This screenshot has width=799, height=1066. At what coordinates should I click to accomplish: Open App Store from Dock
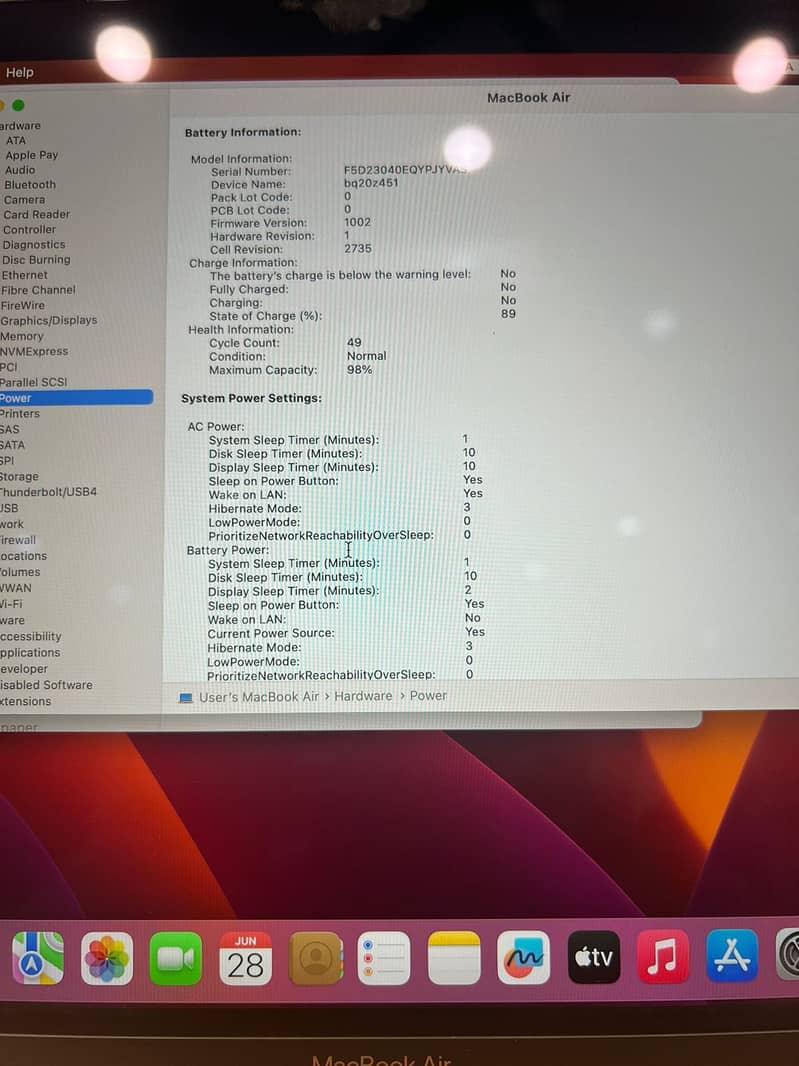click(x=732, y=958)
